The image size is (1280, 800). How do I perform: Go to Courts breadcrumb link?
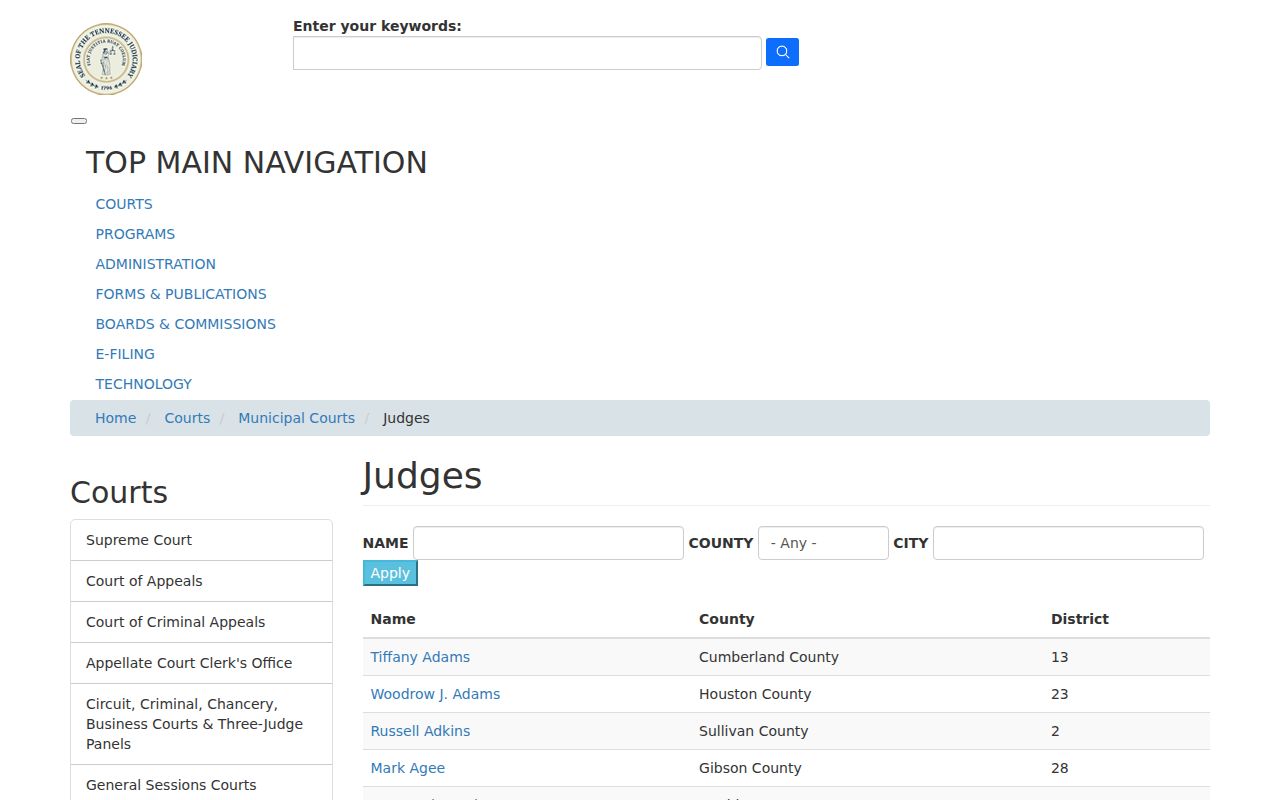(187, 418)
